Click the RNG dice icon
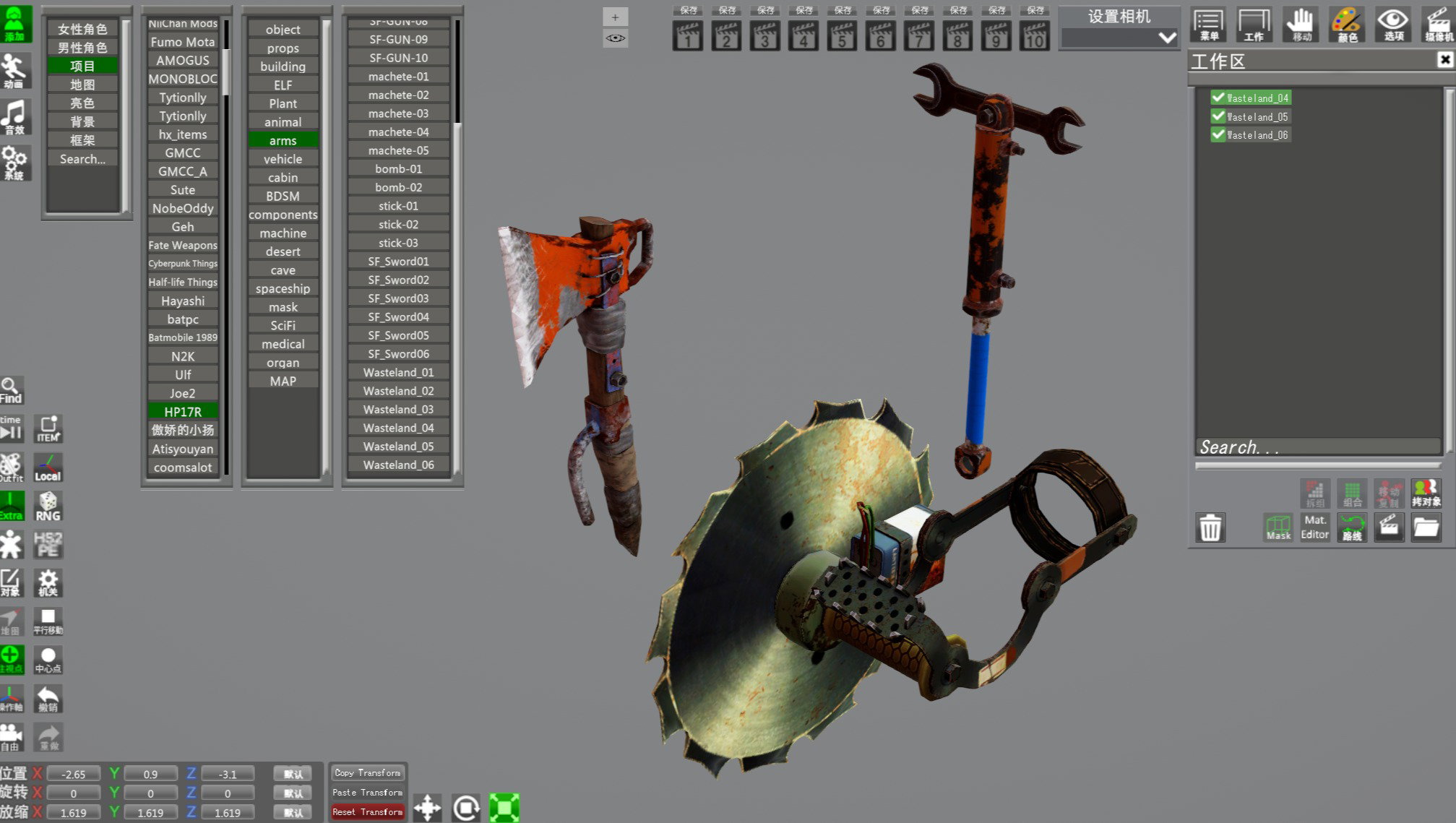The width and height of the screenshot is (1456, 823). (x=48, y=506)
